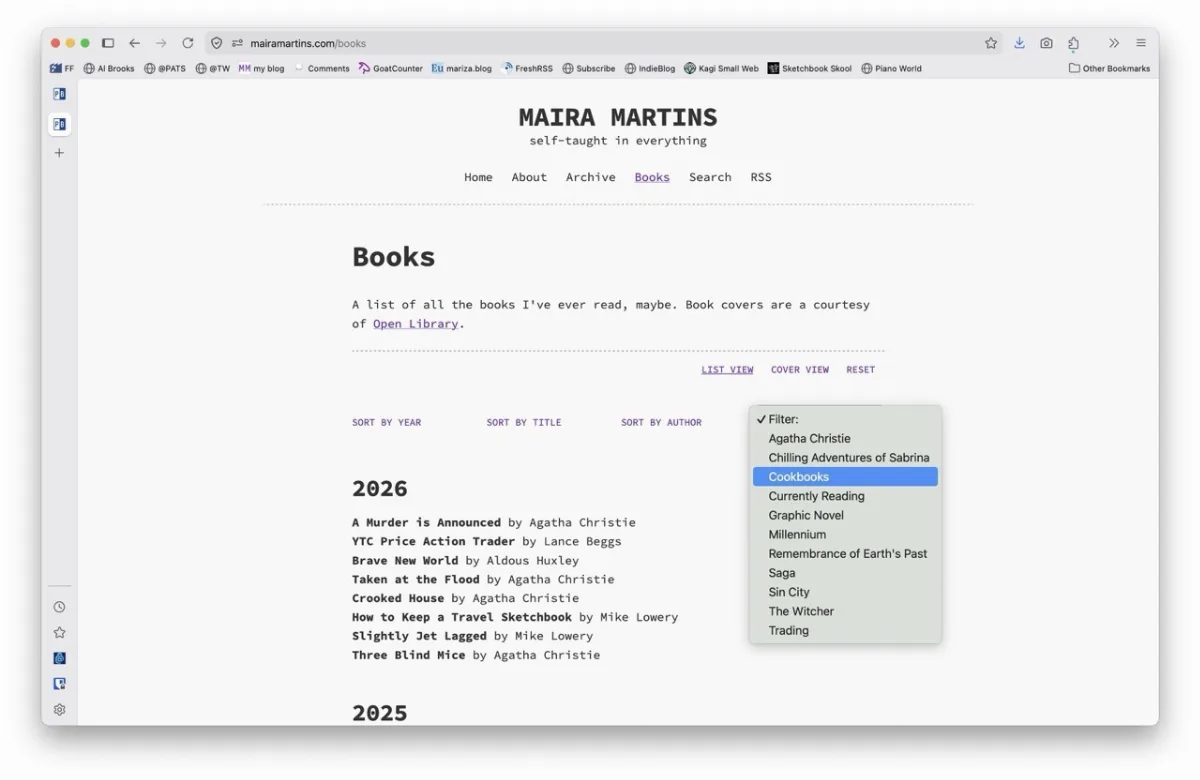1200x780 pixels.
Task: Open the Subscribe bookmark
Action: (589, 69)
